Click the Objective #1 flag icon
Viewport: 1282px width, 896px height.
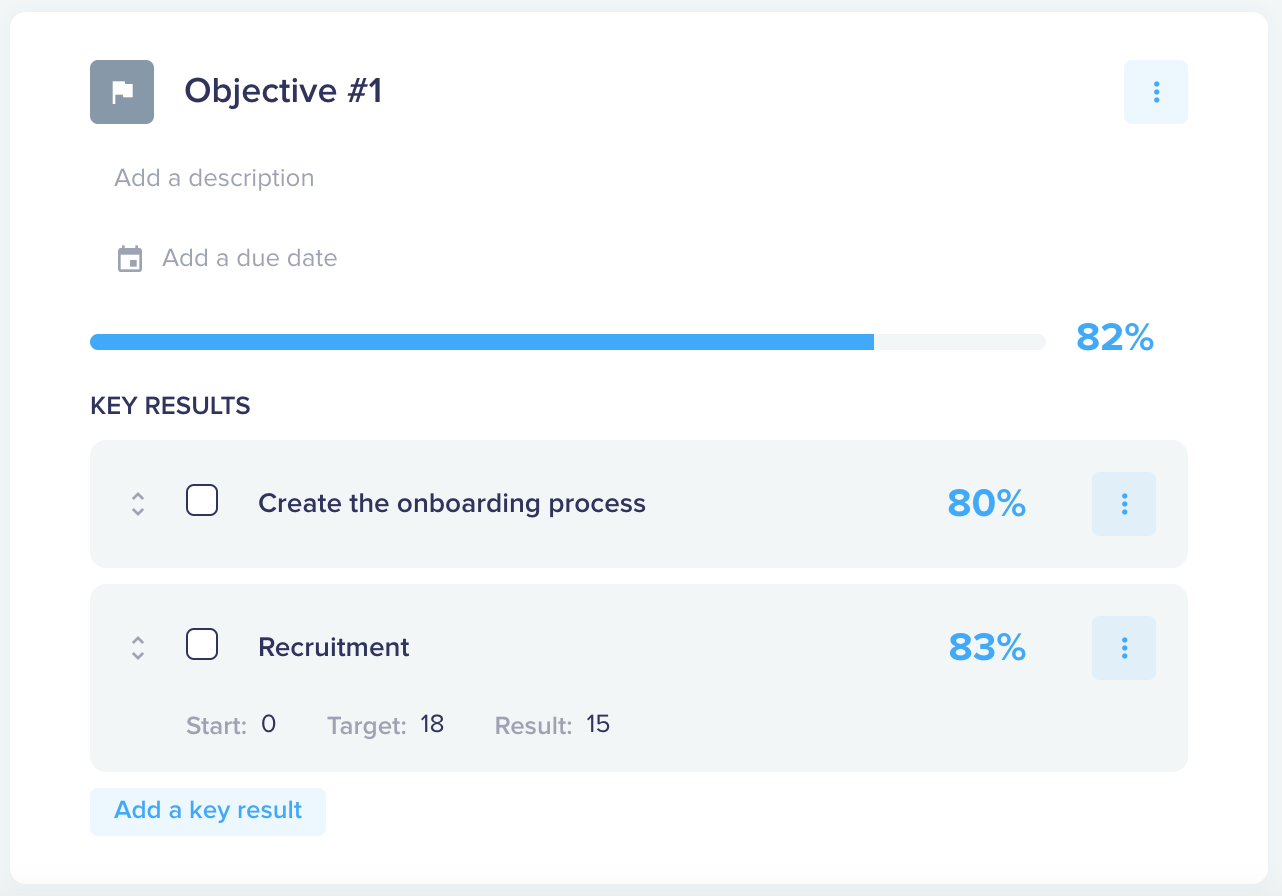122,92
